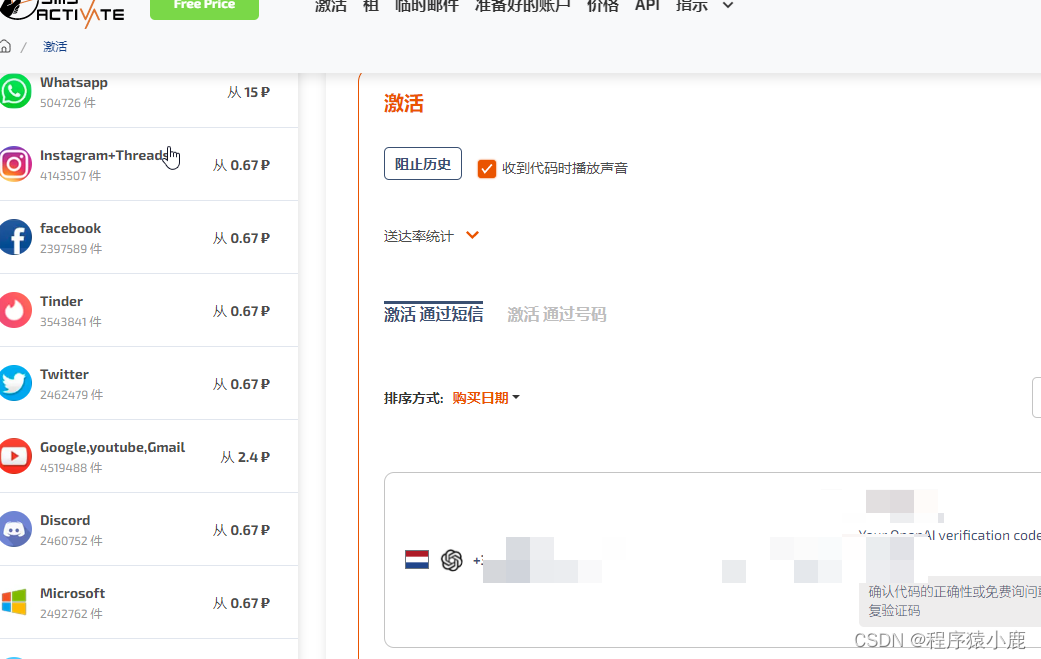Click the 激活 breadcrumb link

pyautogui.click(x=55, y=46)
